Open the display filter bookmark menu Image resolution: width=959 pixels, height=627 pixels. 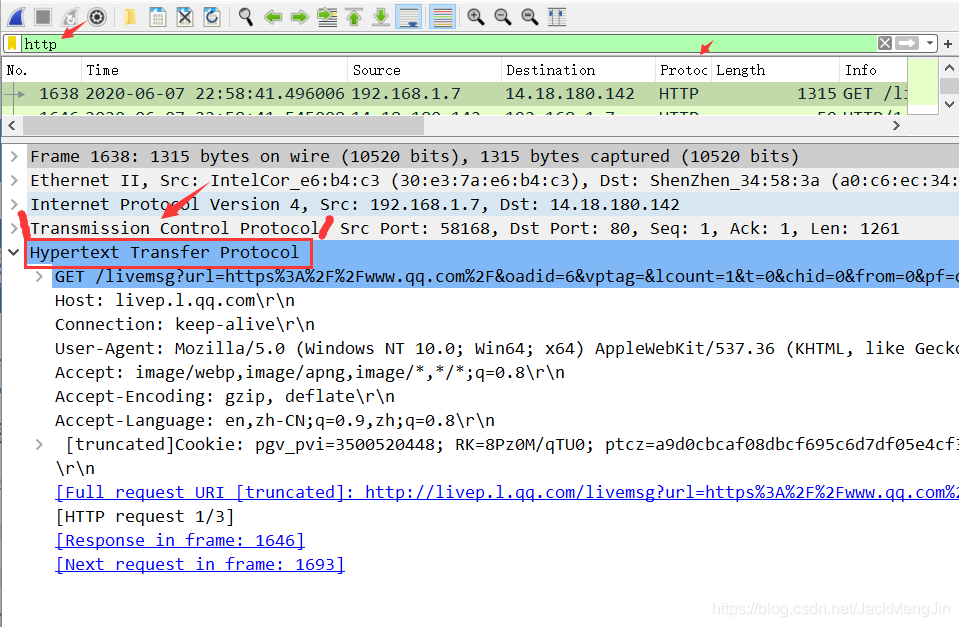pyautogui.click(x=12, y=43)
